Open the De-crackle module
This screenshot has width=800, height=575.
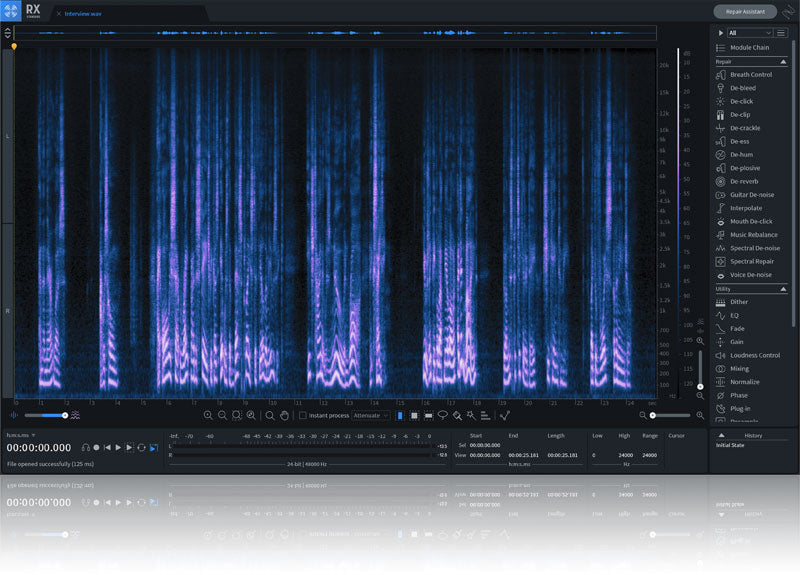(738, 128)
